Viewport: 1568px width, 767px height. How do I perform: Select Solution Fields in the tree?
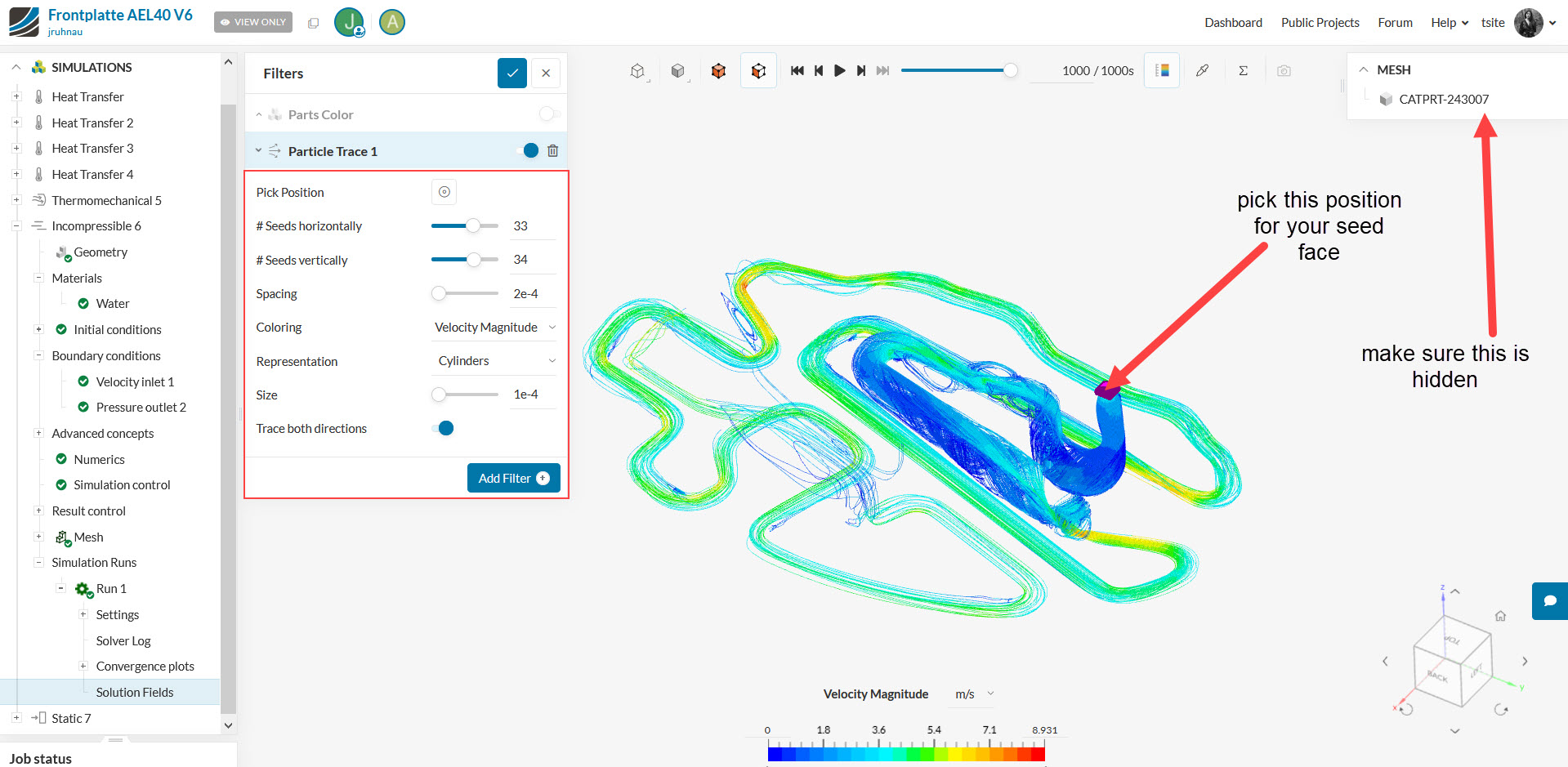[135, 693]
